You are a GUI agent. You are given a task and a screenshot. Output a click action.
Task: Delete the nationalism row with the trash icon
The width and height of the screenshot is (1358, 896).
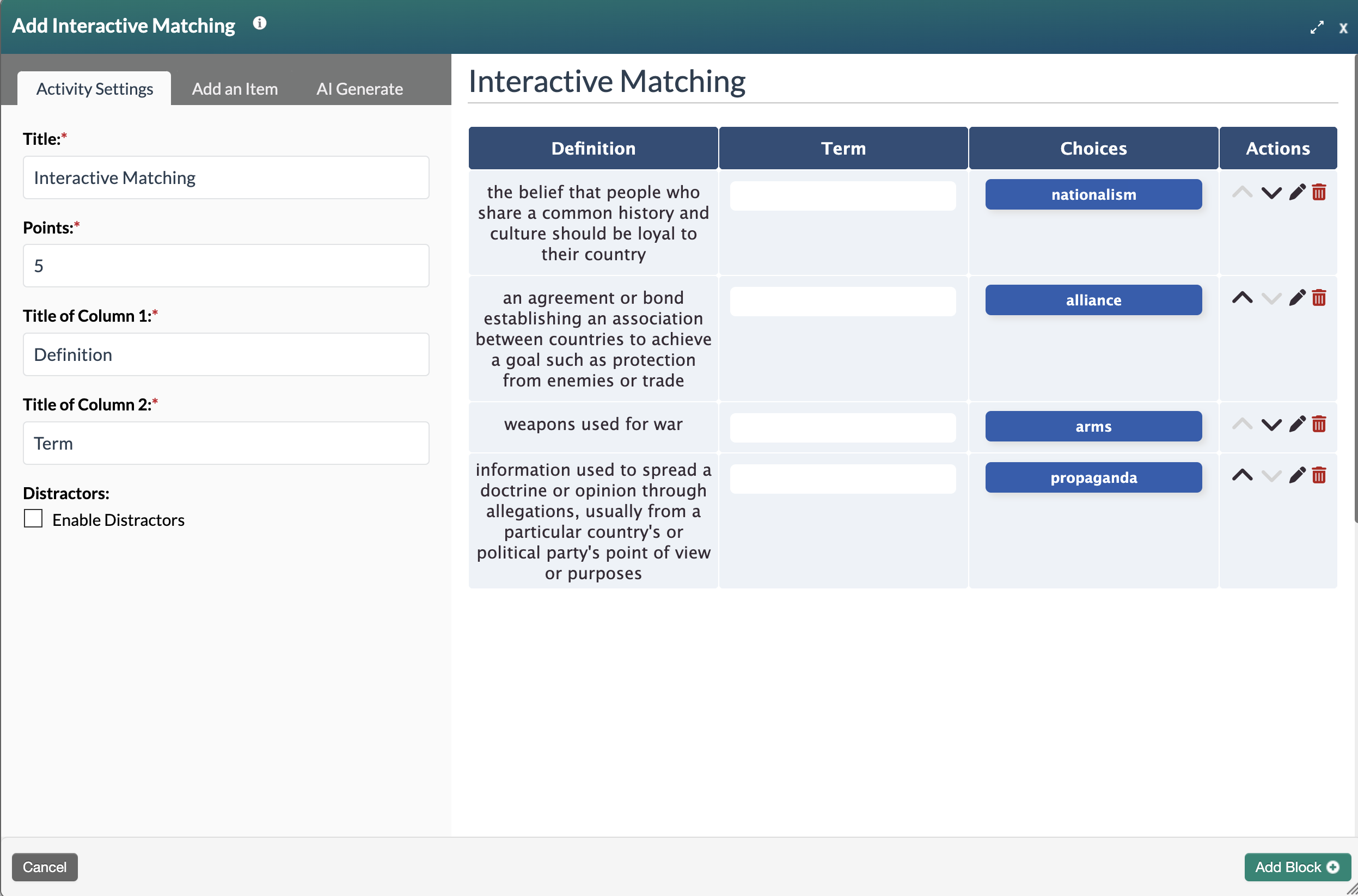click(x=1319, y=193)
